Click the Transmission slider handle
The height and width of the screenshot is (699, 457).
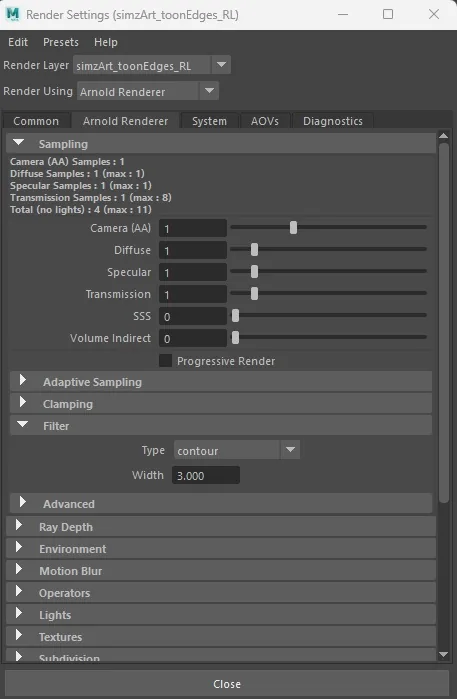pyautogui.click(x=254, y=293)
